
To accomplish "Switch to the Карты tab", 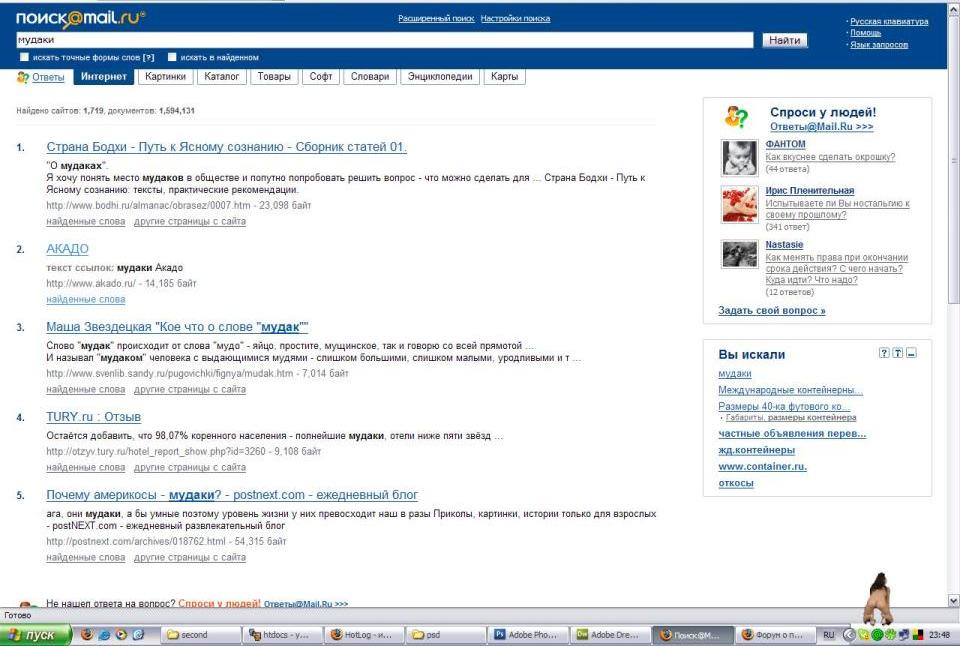I will click(x=504, y=77).
